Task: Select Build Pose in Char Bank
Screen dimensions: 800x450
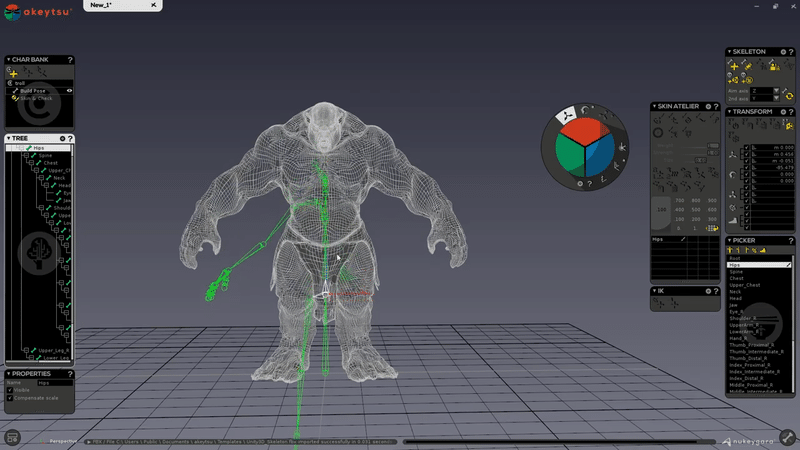Action: click(33, 91)
